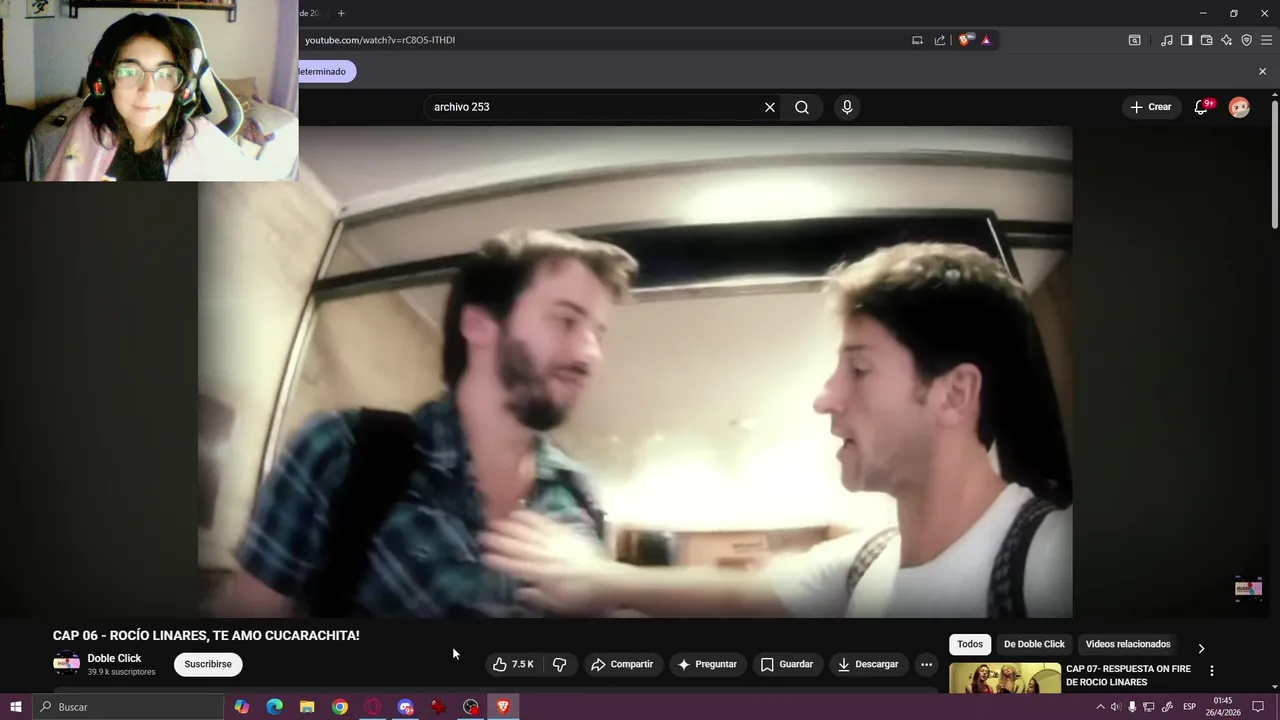Dislike the video
Viewport: 1280px width, 720px height.
click(560, 664)
